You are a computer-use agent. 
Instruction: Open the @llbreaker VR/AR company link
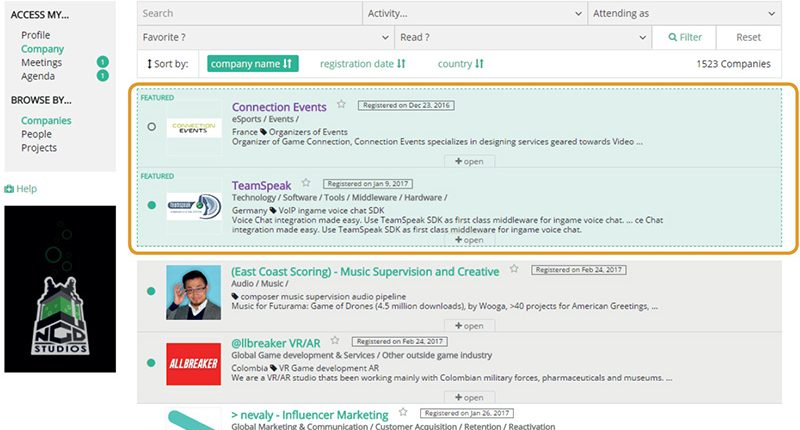click(276, 343)
